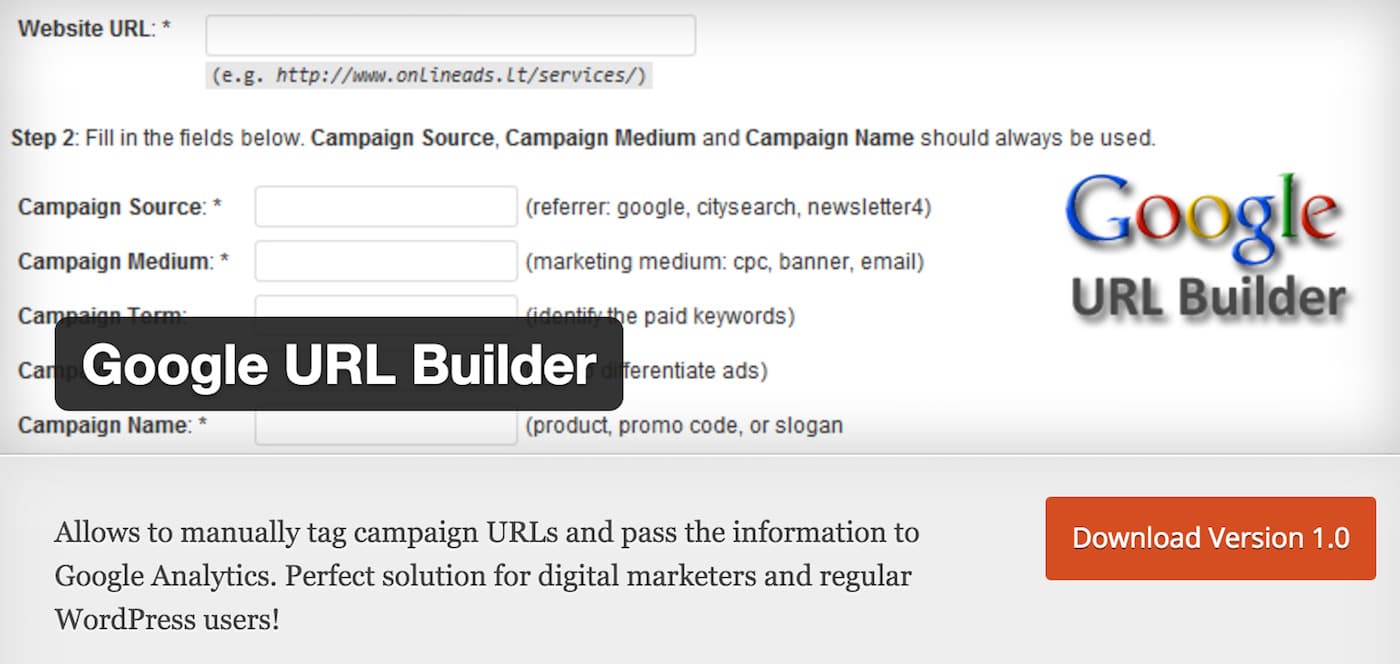Viewport: 1400px width, 664px height.
Task: Click the Campaign Term text field
Action: pos(386,307)
